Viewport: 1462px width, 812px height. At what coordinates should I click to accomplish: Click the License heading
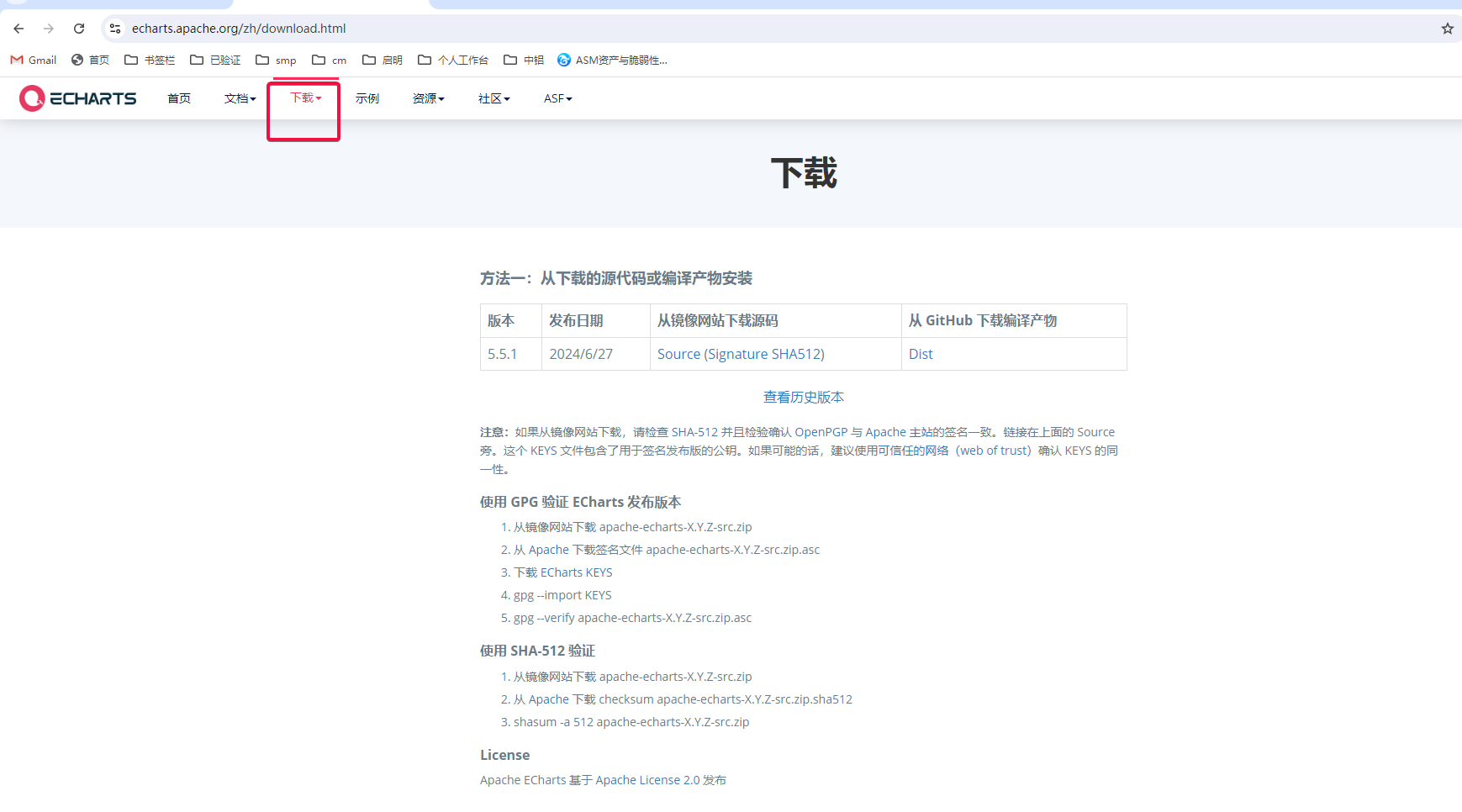pos(505,755)
